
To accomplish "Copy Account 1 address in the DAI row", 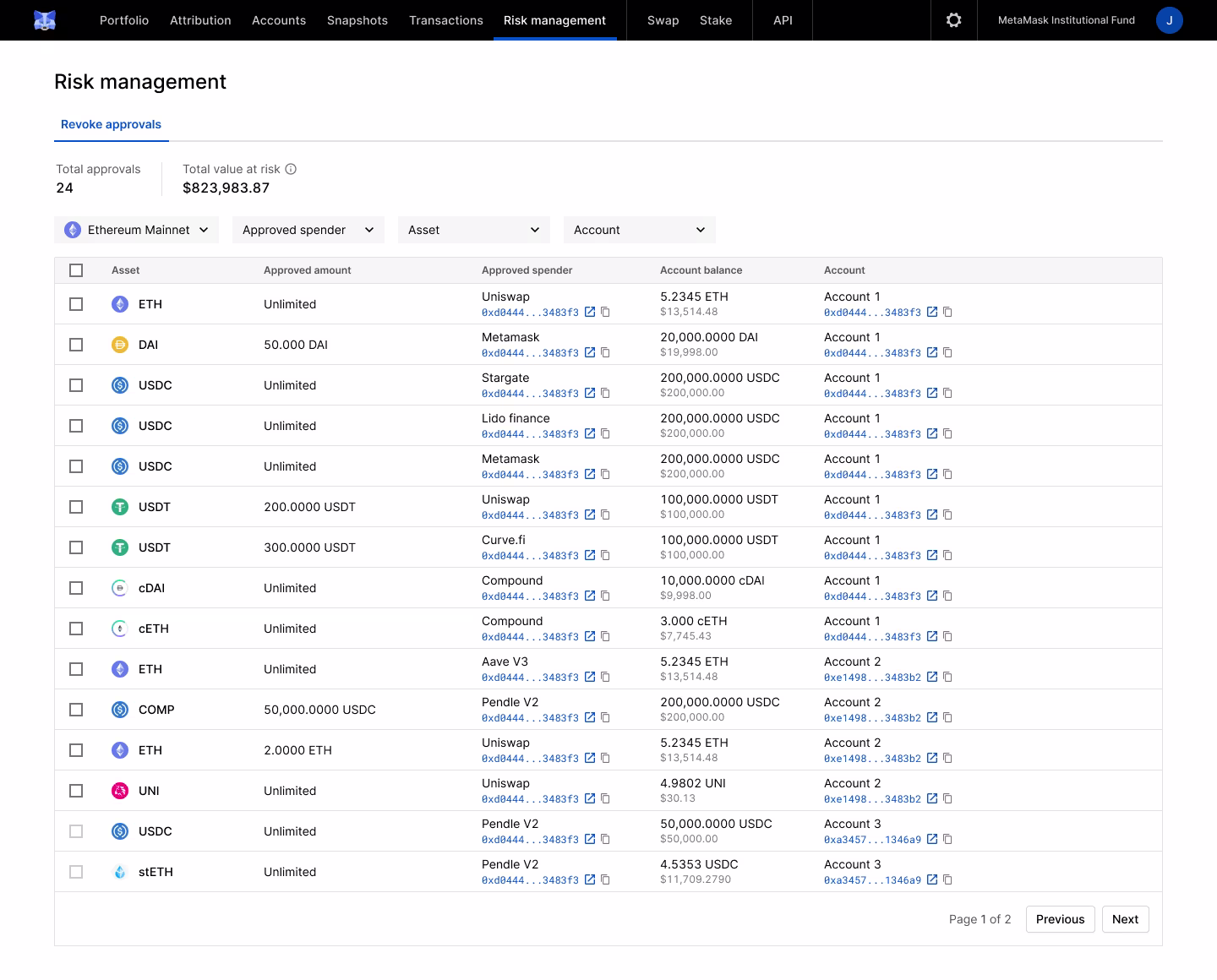I will [947, 352].
